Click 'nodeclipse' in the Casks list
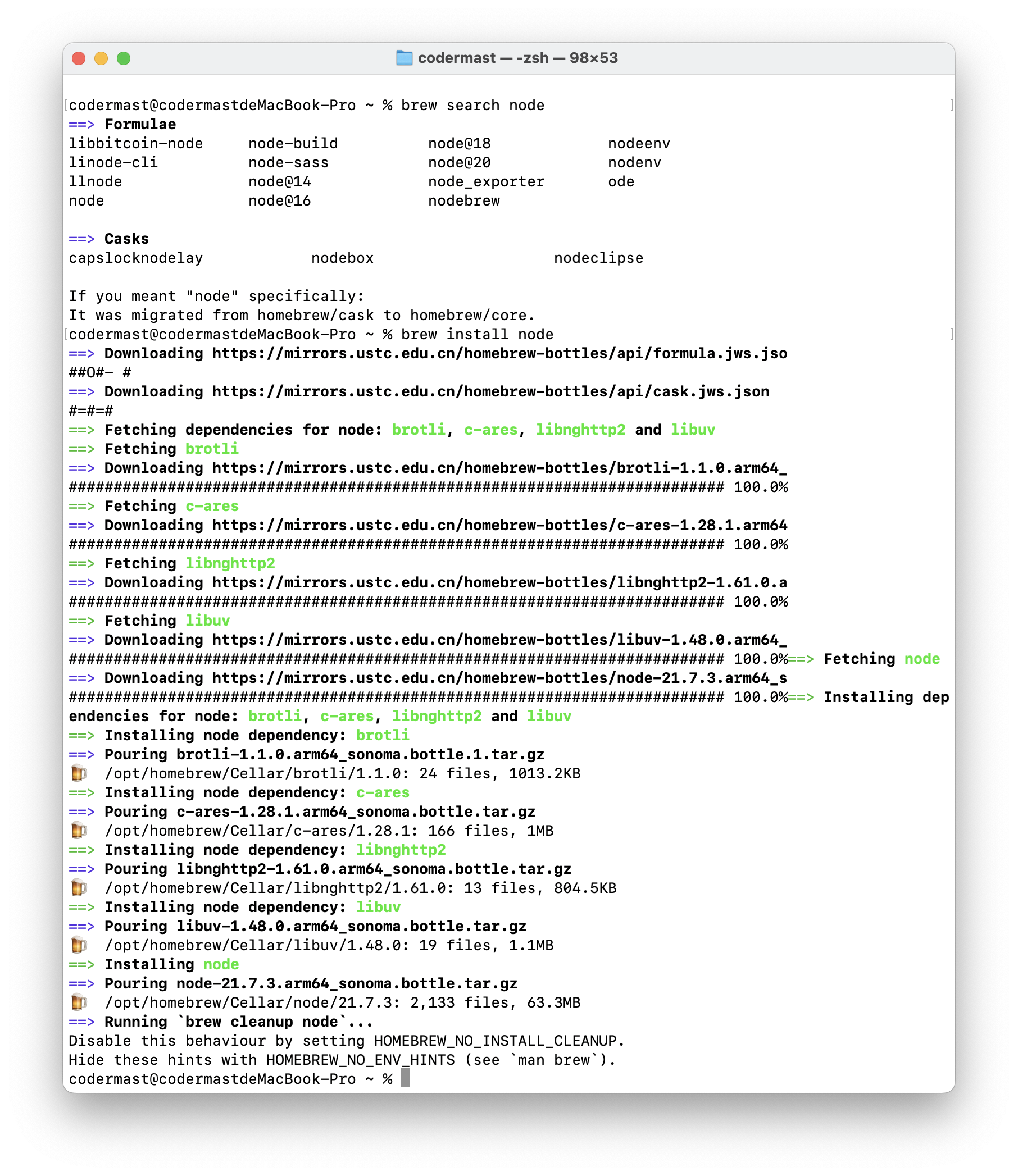Screen dimensions: 1018x1176 [x=599, y=258]
